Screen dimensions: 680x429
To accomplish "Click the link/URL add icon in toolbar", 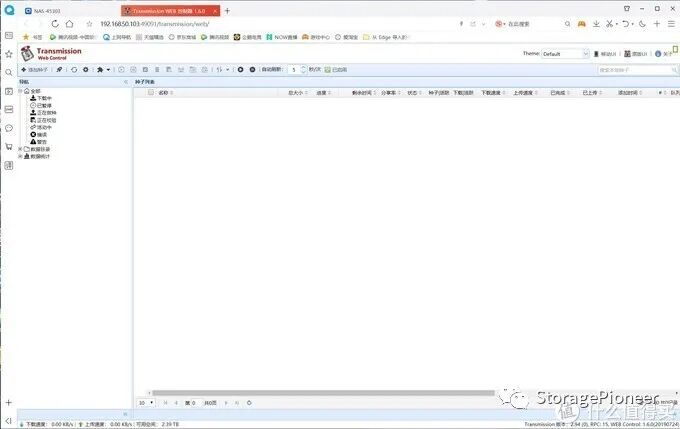I will click(59, 69).
